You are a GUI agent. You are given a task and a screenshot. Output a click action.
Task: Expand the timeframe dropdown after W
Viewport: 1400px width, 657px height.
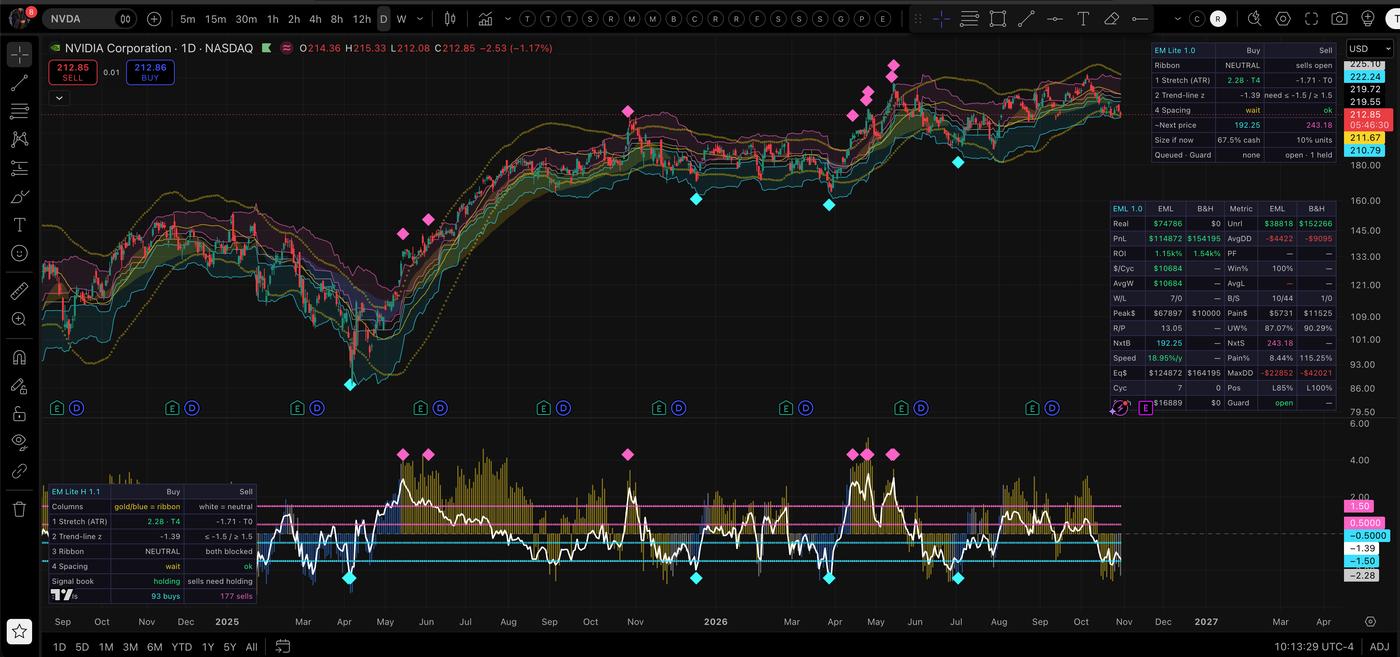[x=420, y=19]
